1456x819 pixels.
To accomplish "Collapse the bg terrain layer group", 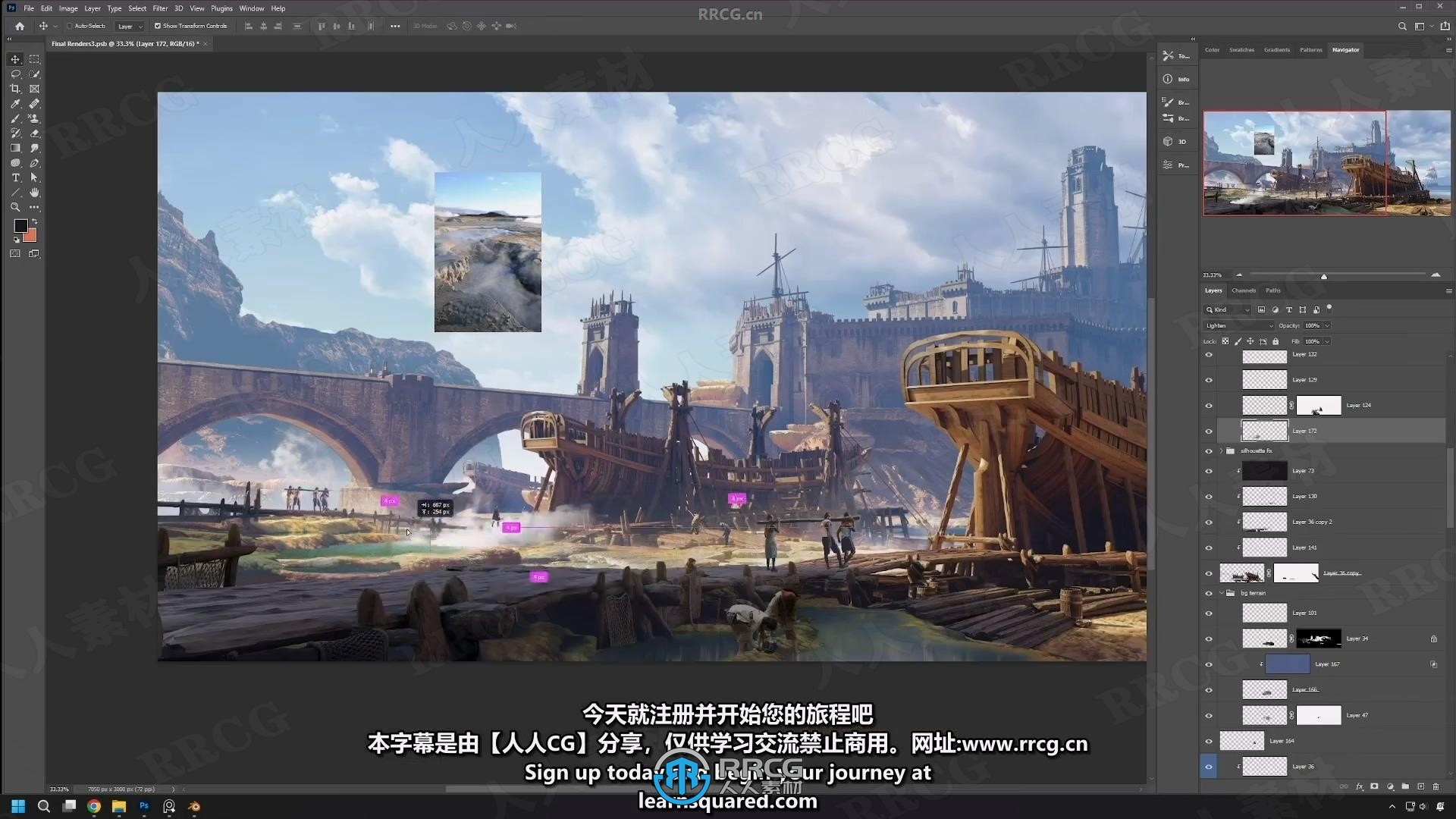I will click(x=1221, y=594).
